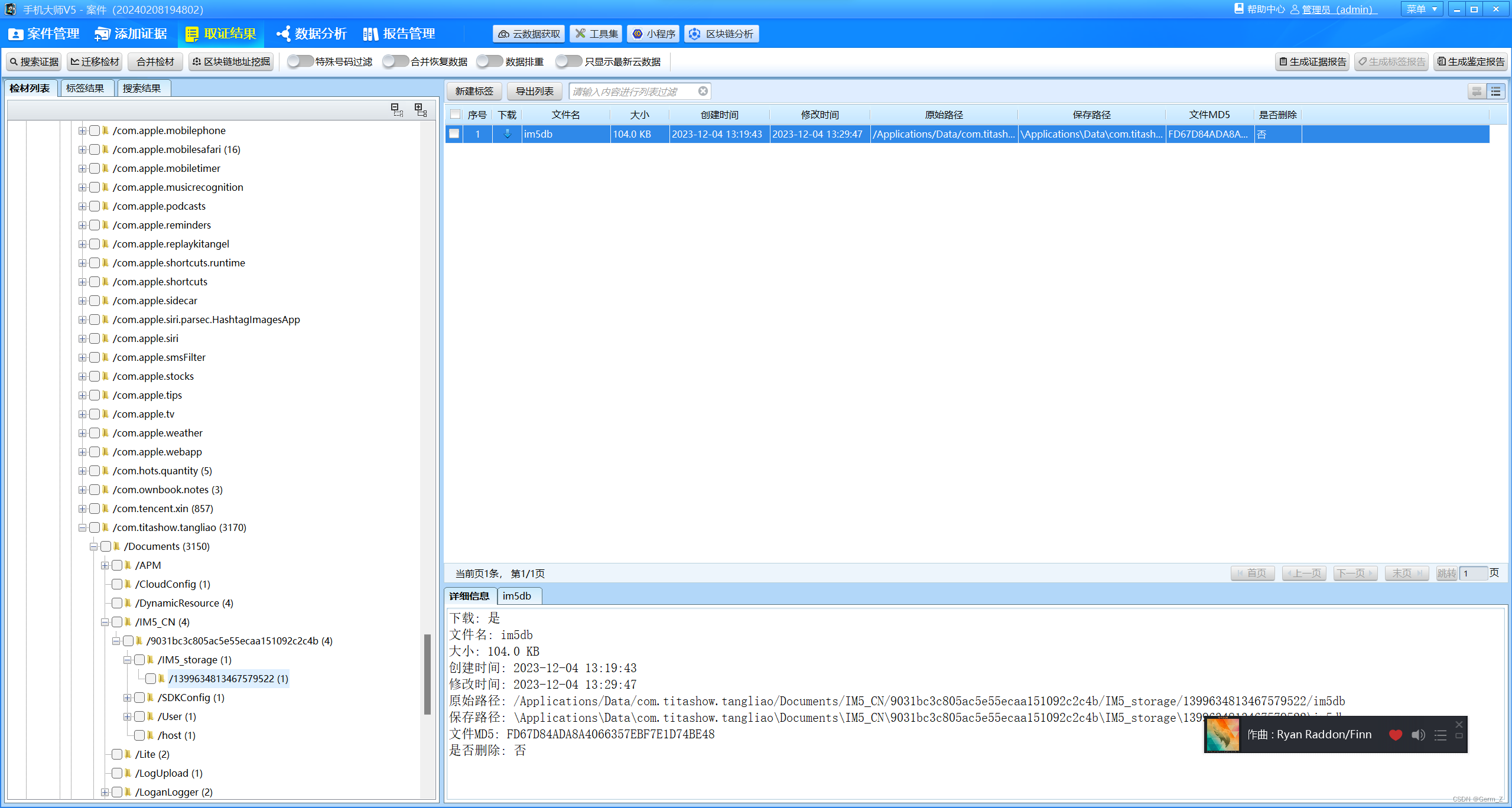1512x808 pixels.
Task: Click the collapse-all tree icon
Action: [397, 110]
